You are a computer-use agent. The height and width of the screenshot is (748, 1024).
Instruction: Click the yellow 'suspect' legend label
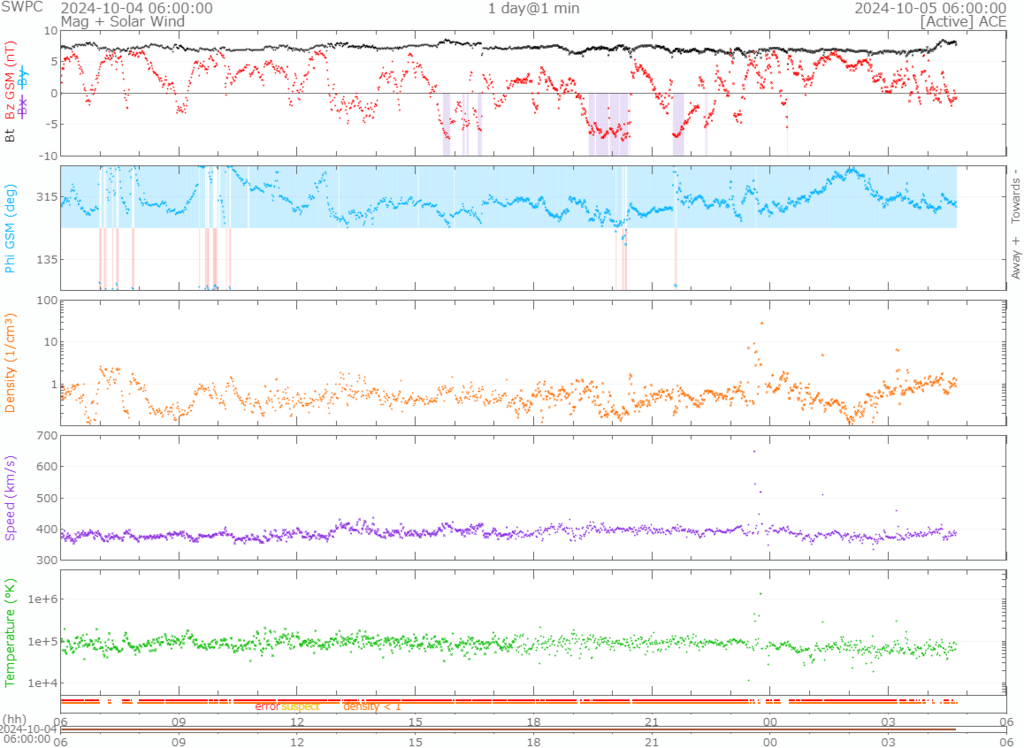click(300, 707)
